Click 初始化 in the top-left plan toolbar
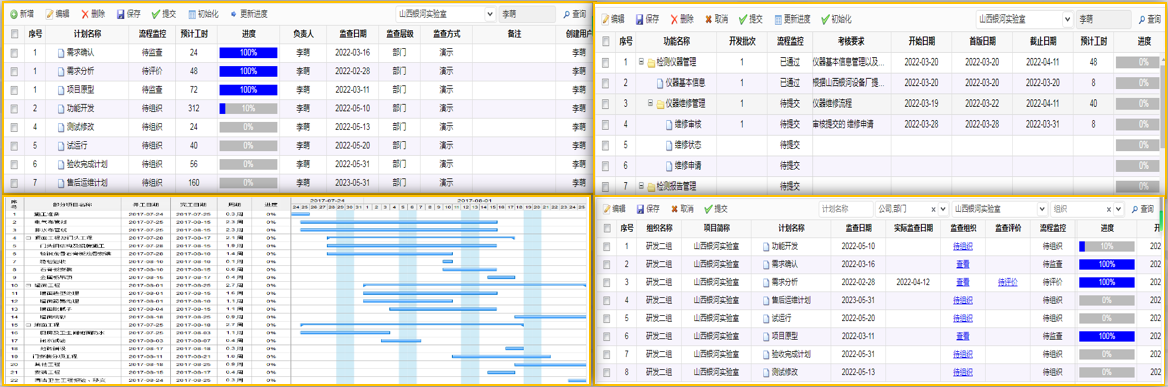Viewport: 1168px width, 387px height. [203, 14]
